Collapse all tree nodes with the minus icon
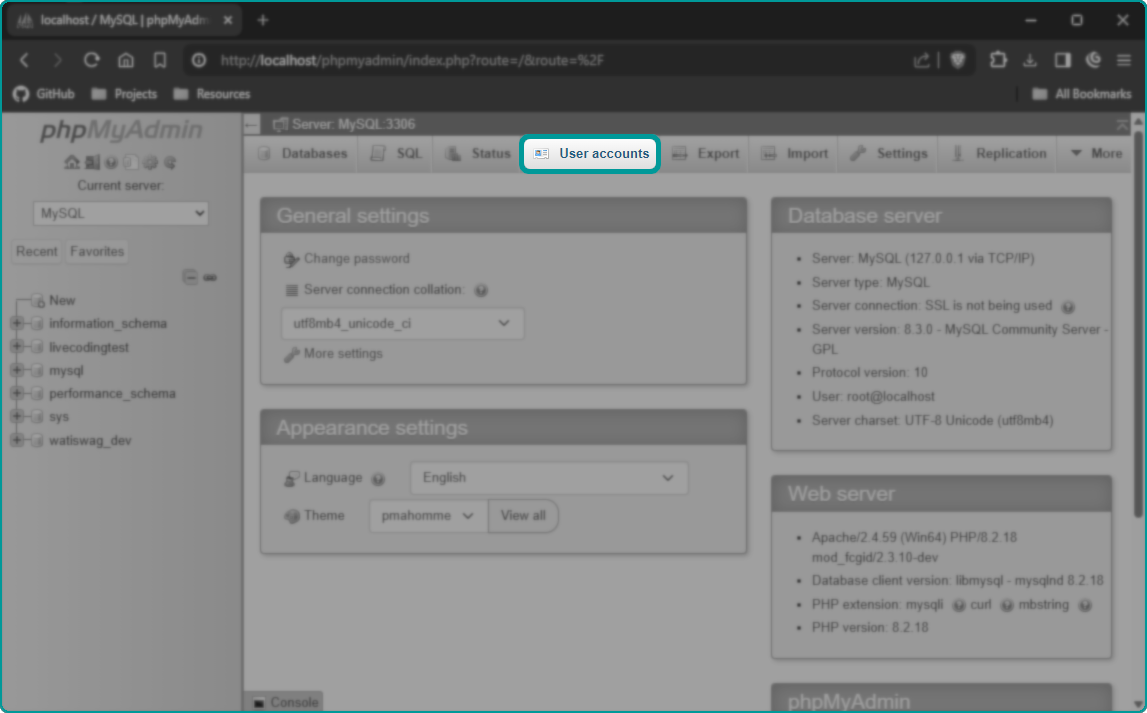 coord(190,277)
